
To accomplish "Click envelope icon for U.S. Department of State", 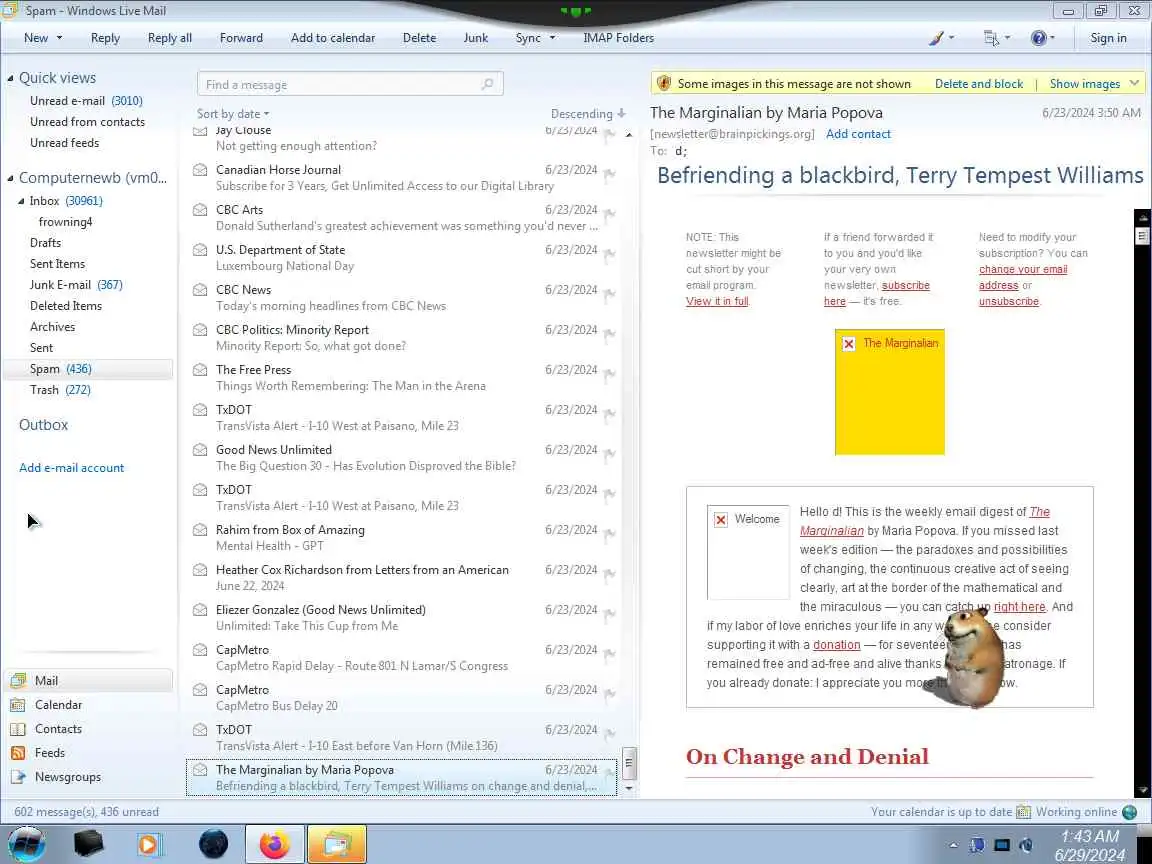I will [199, 250].
